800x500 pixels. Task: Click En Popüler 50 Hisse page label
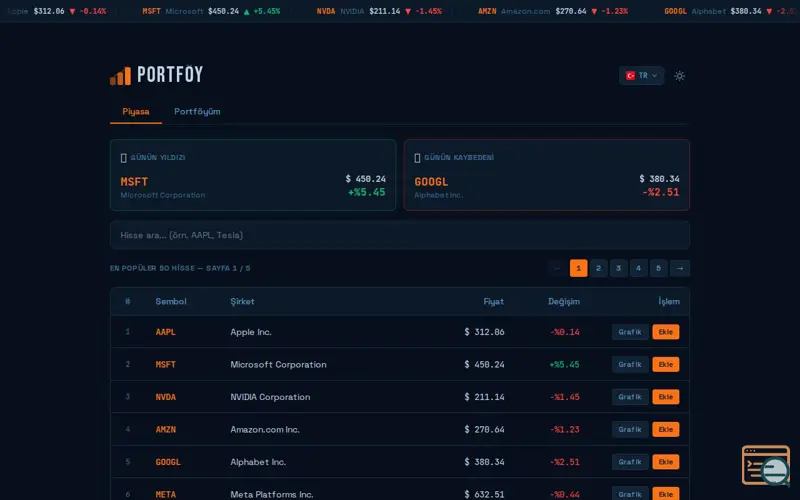[180, 268]
